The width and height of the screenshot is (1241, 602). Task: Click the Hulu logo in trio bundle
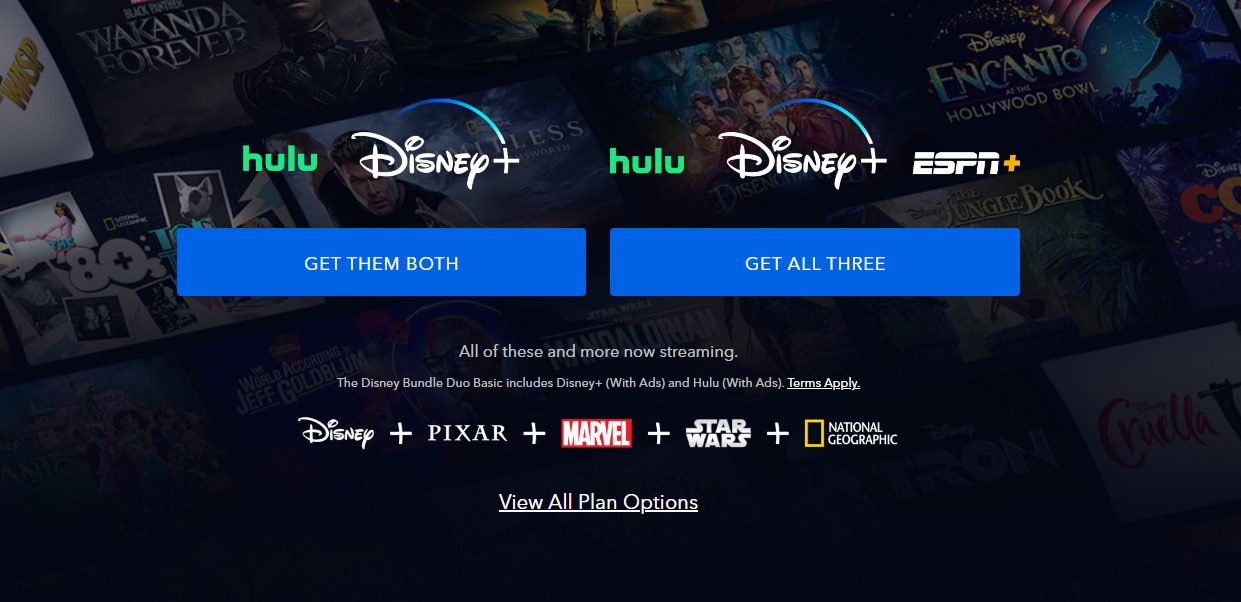(647, 159)
